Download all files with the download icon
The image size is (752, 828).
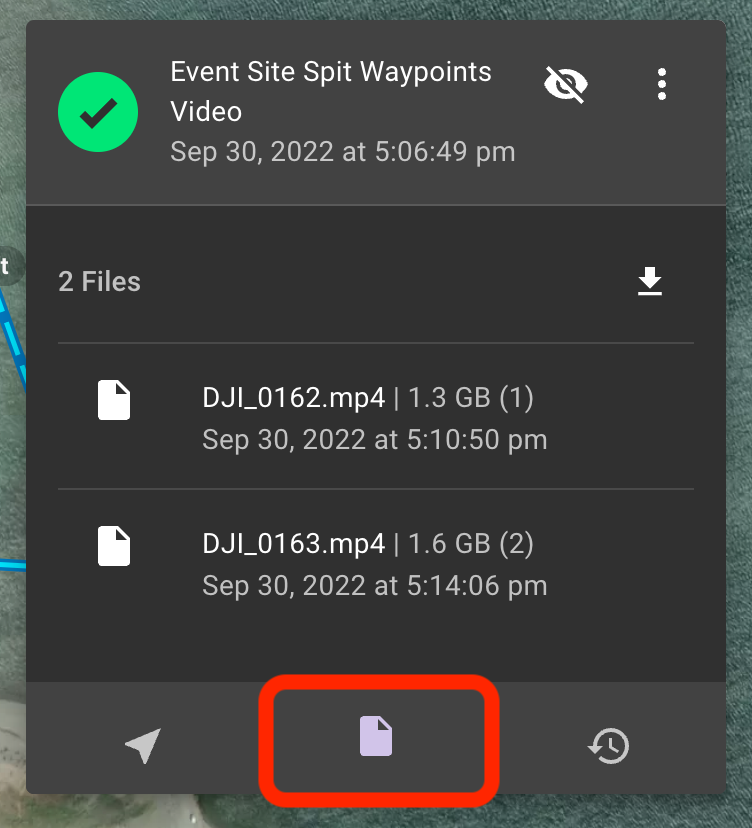(650, 281)
